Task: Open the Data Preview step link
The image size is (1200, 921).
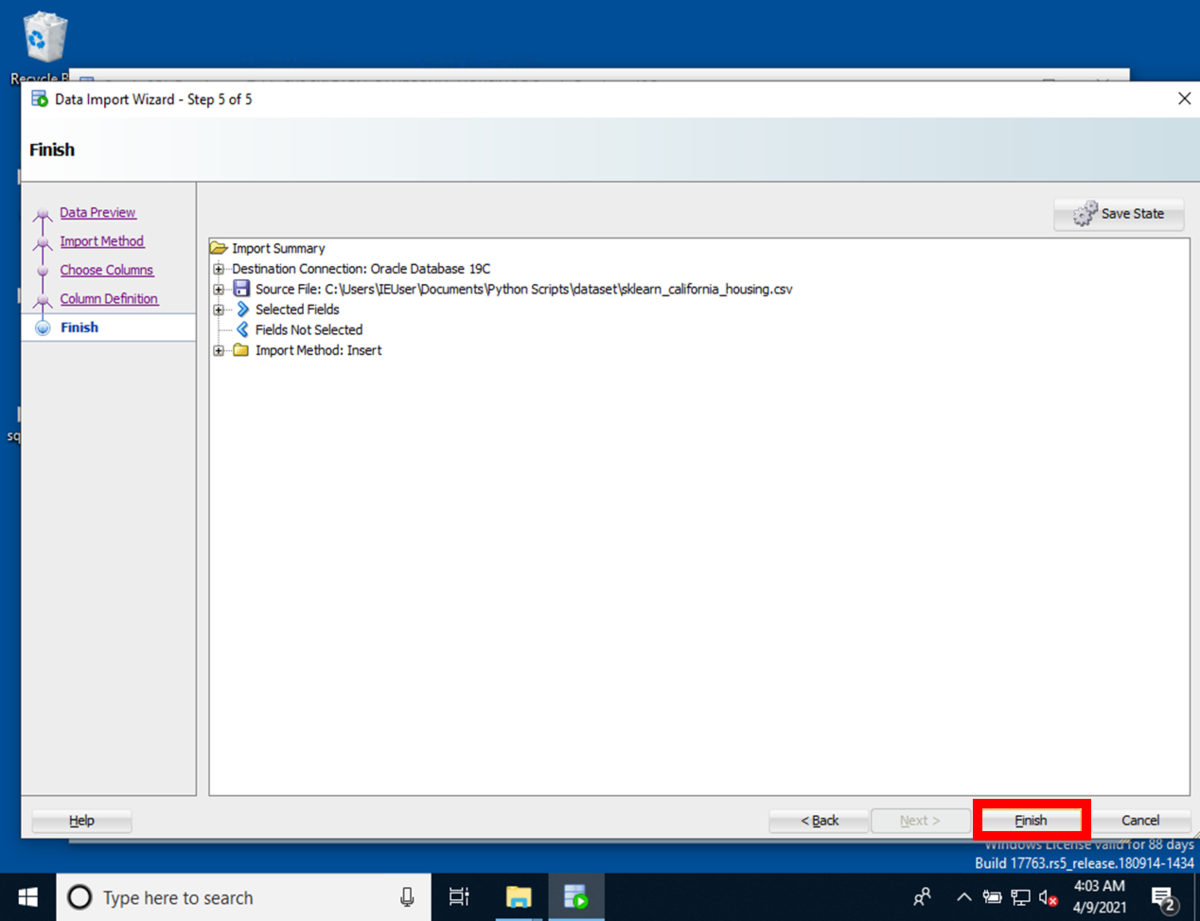Action: pyautogui.click(x=98, y=212)
